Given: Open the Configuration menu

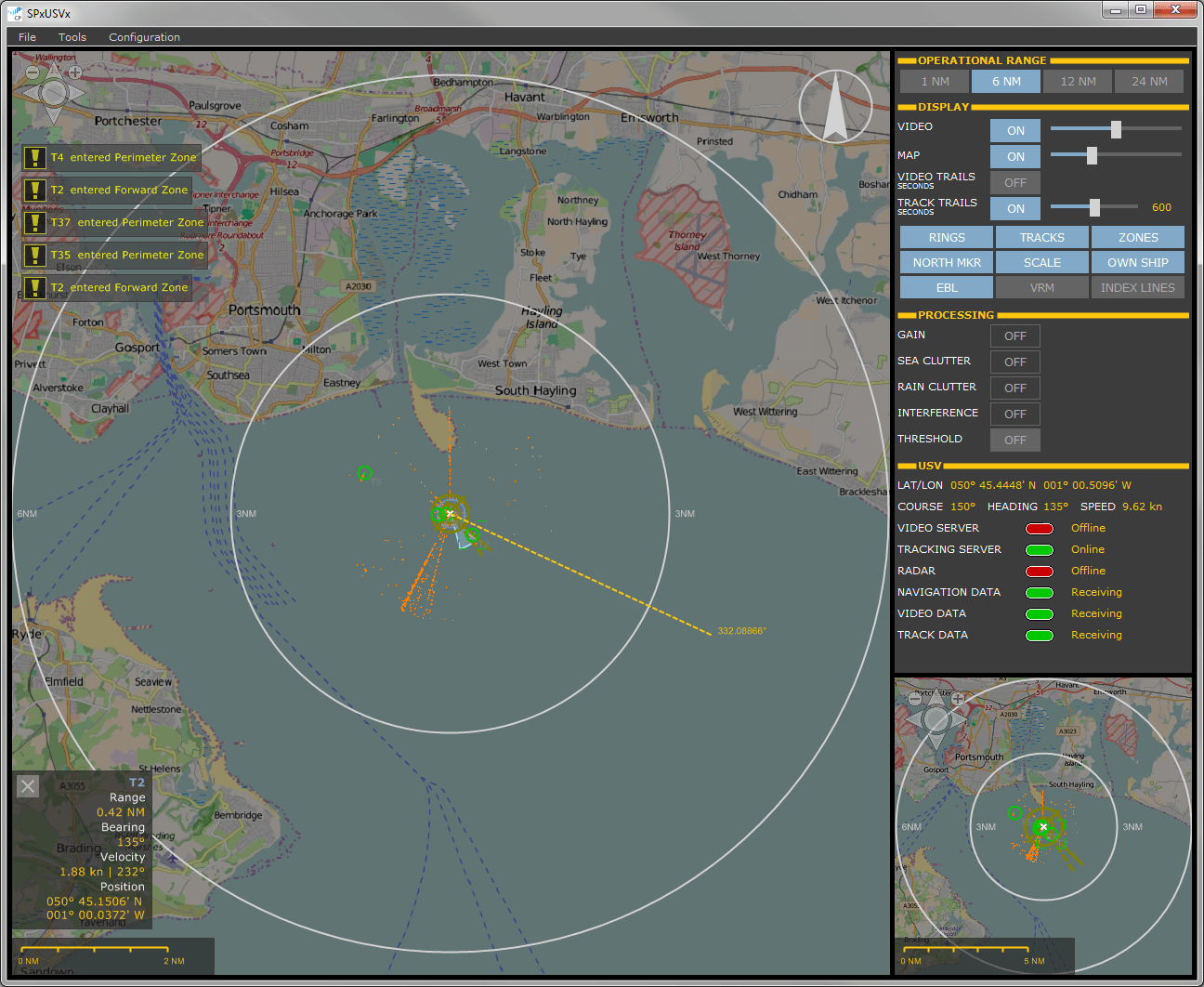Looking at the screenshot, I should (144, 37).
